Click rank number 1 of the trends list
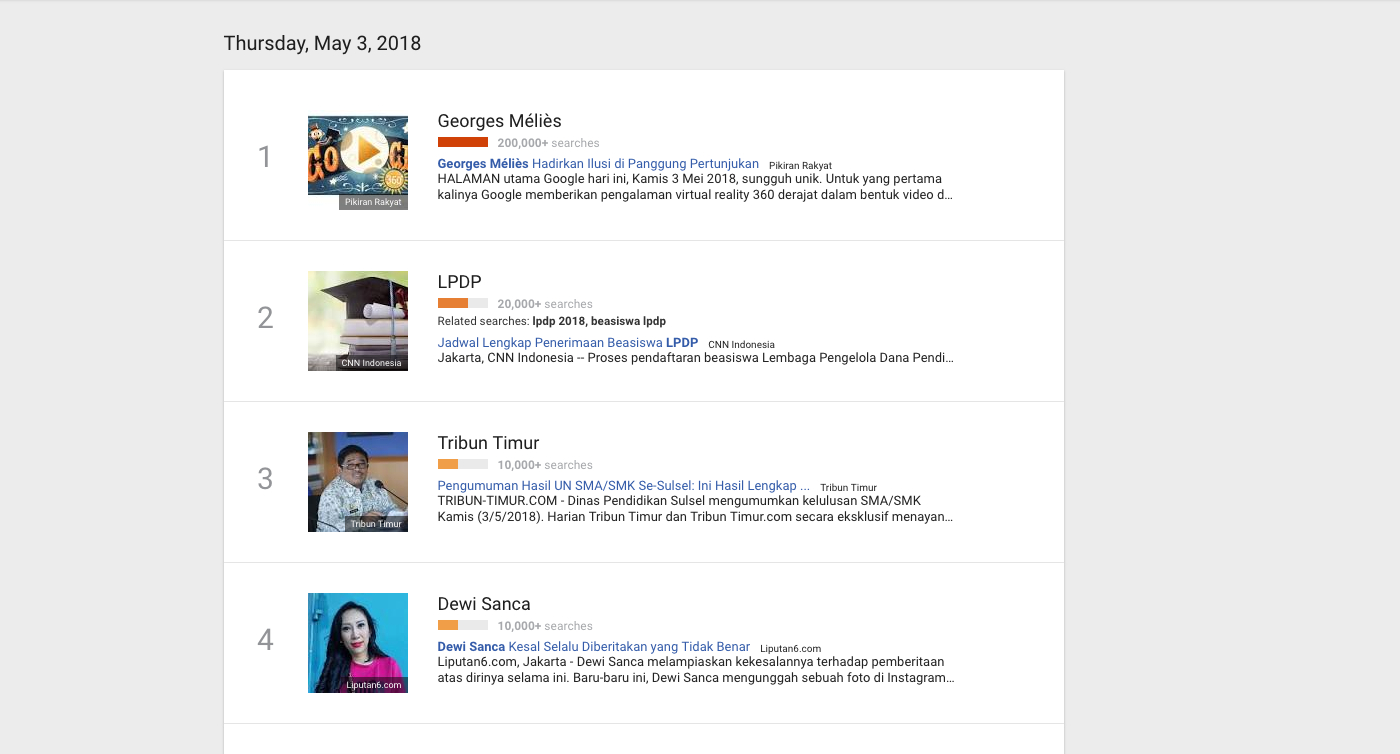The height and width of the screenshot is (754, 1400). point(265,157)
